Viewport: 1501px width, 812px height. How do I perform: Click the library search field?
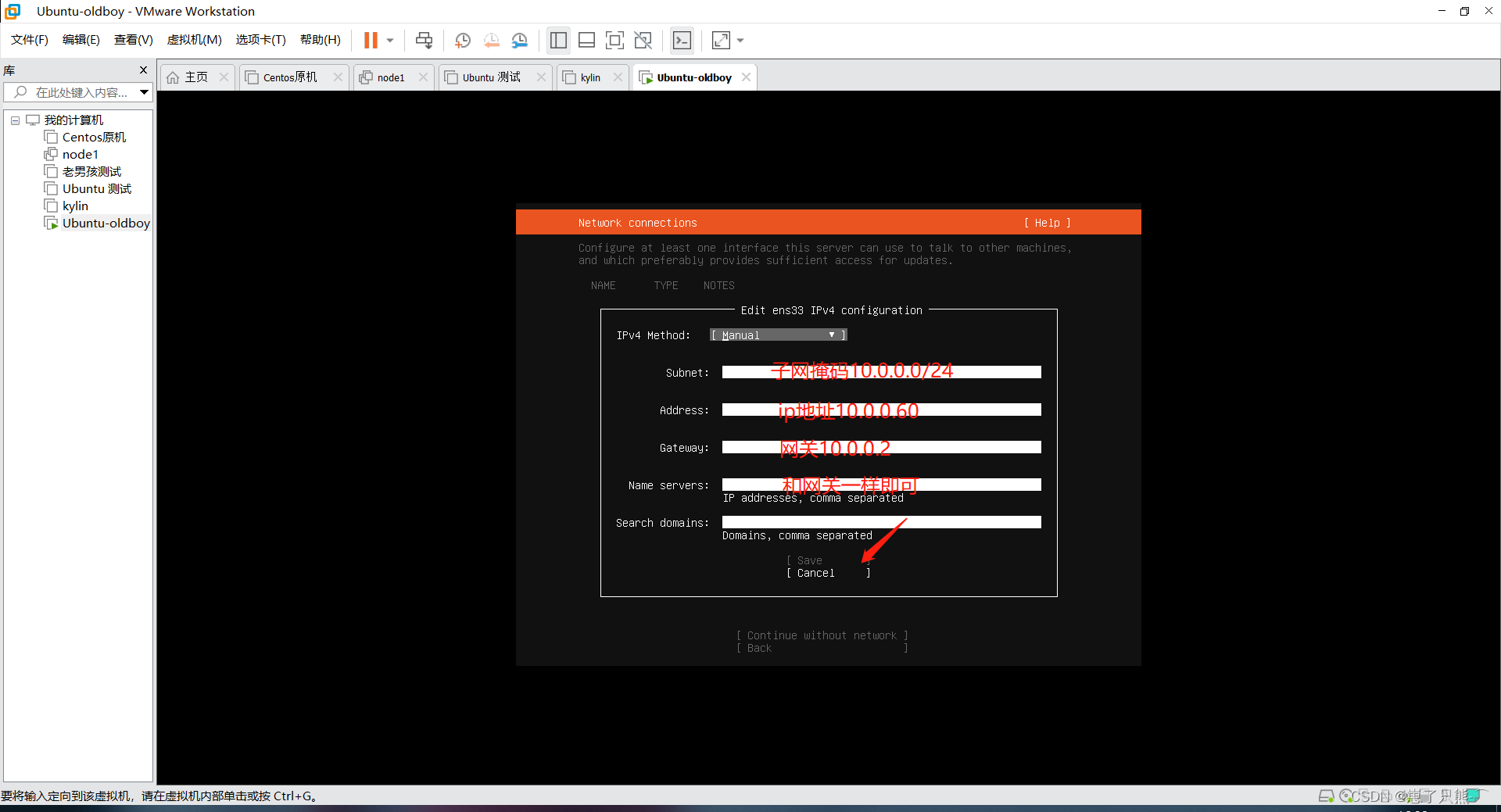(73, 92)
